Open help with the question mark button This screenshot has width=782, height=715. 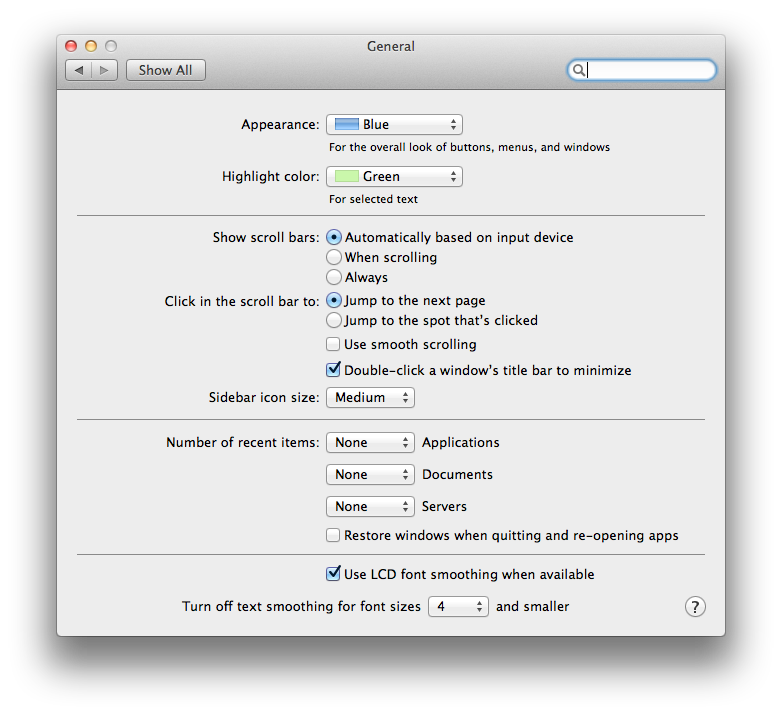pos(695,607)
